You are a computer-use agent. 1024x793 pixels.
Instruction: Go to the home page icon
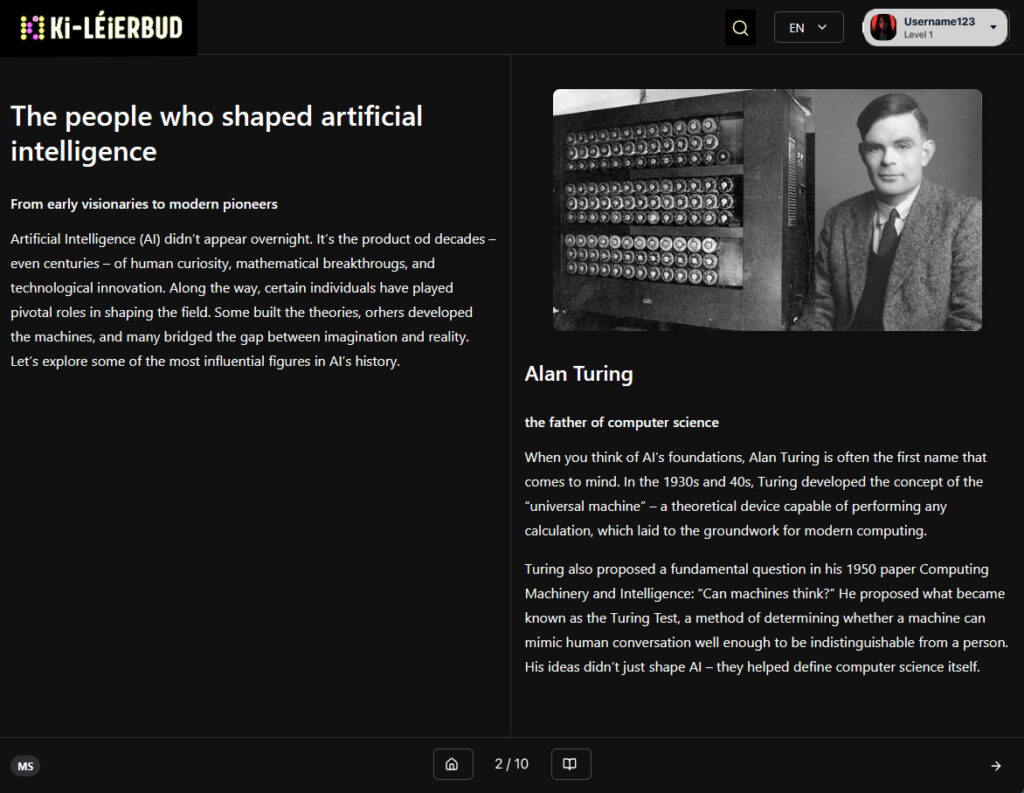coord(452,764)
